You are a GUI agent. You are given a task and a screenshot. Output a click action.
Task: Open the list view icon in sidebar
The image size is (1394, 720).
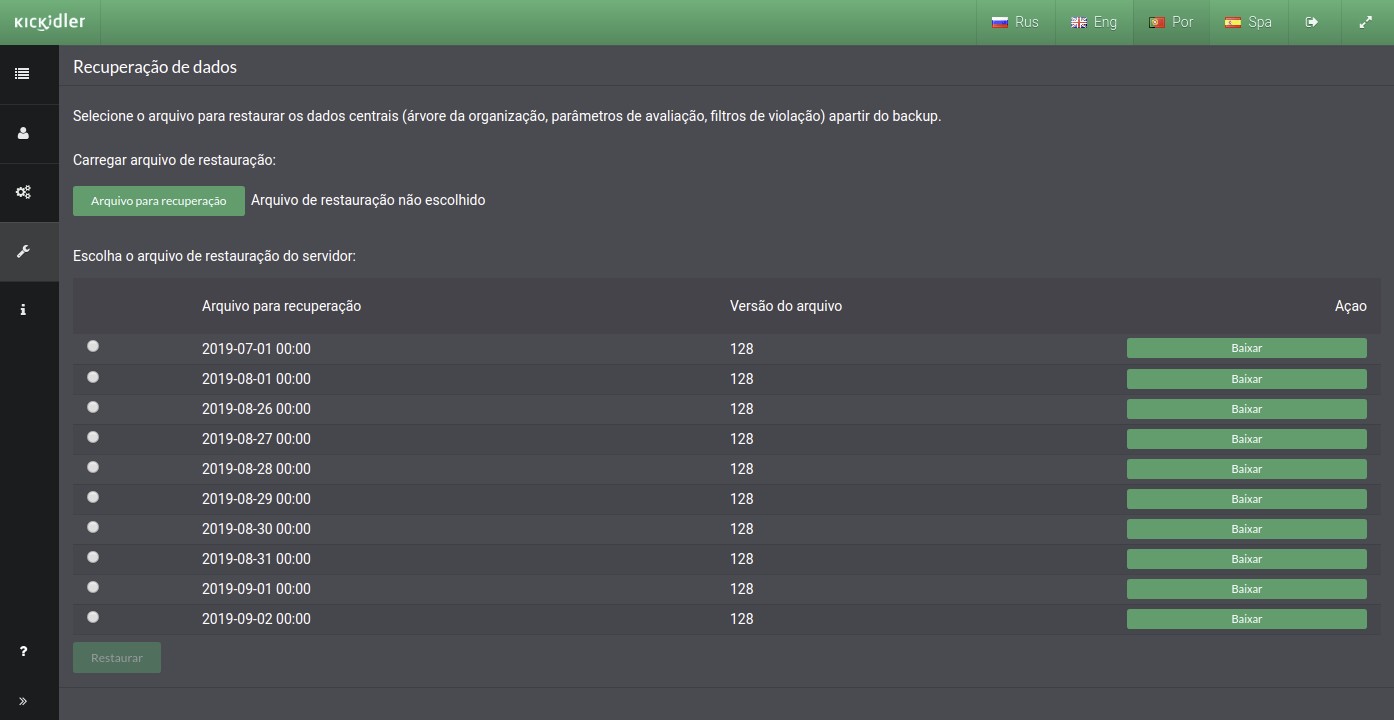click(22, 74)
